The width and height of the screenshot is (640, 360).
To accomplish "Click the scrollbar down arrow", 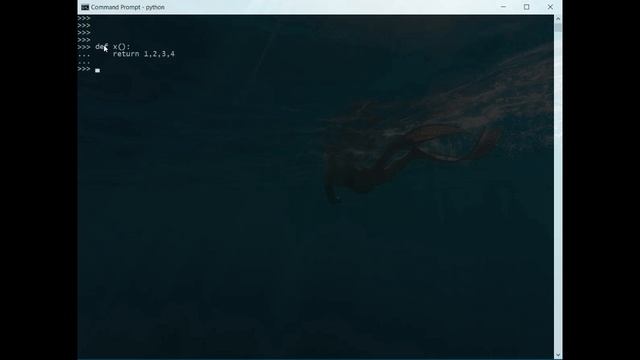I will pyautogui.click(x=558, y=355).
